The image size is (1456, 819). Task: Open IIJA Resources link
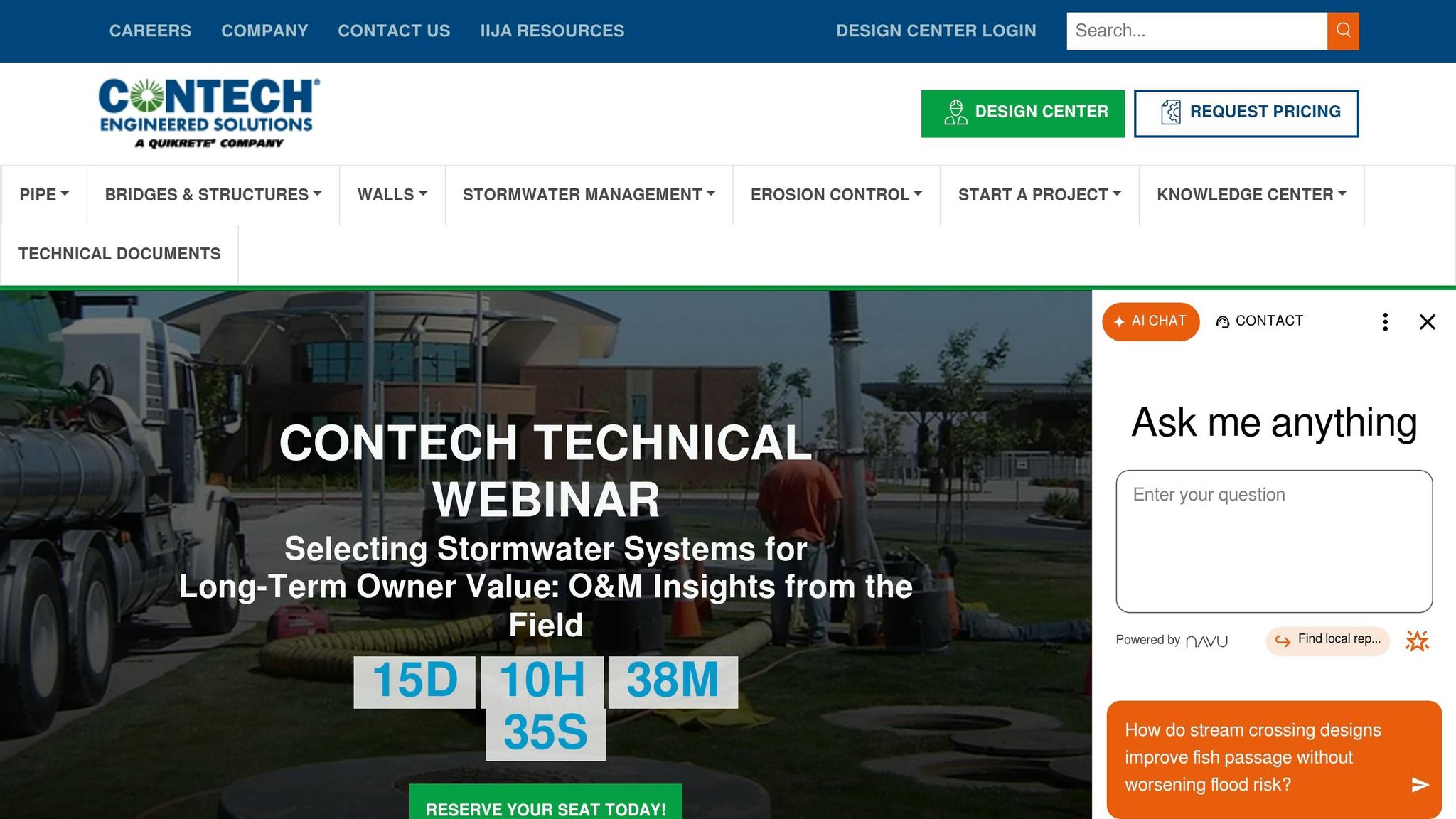point(552,31)
